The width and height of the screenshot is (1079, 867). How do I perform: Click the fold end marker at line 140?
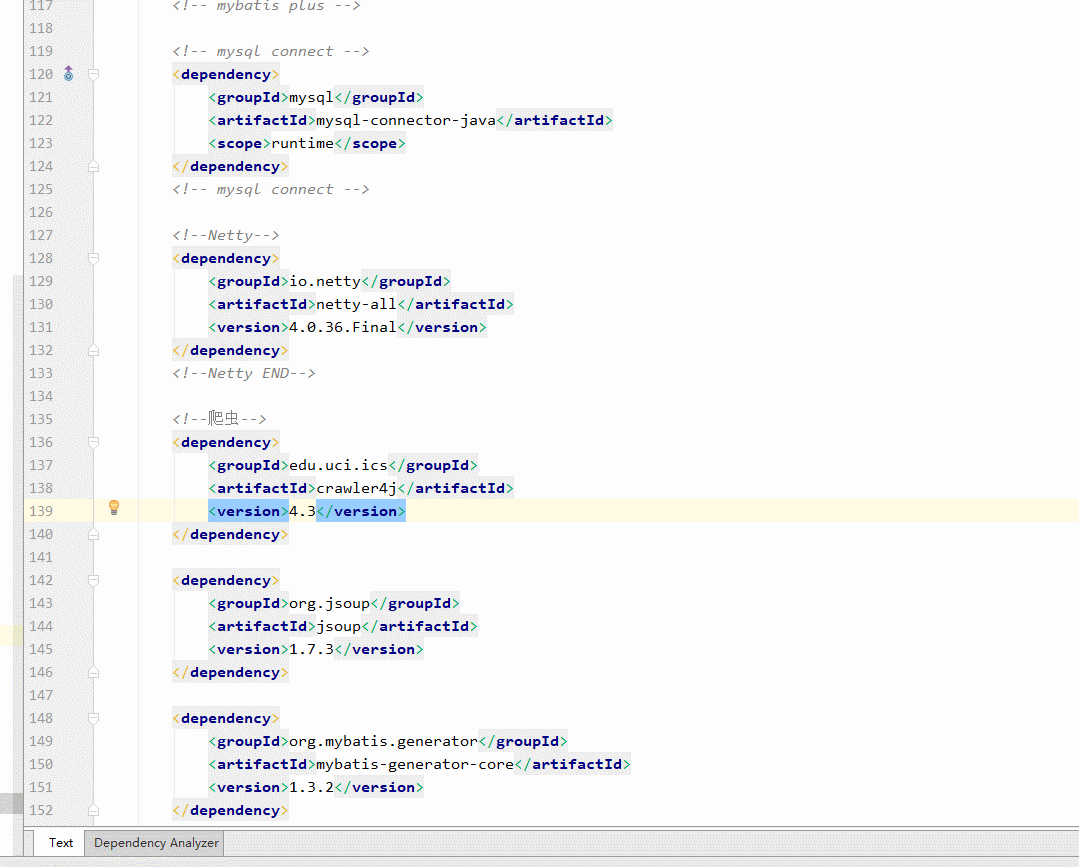pos(94,534)
